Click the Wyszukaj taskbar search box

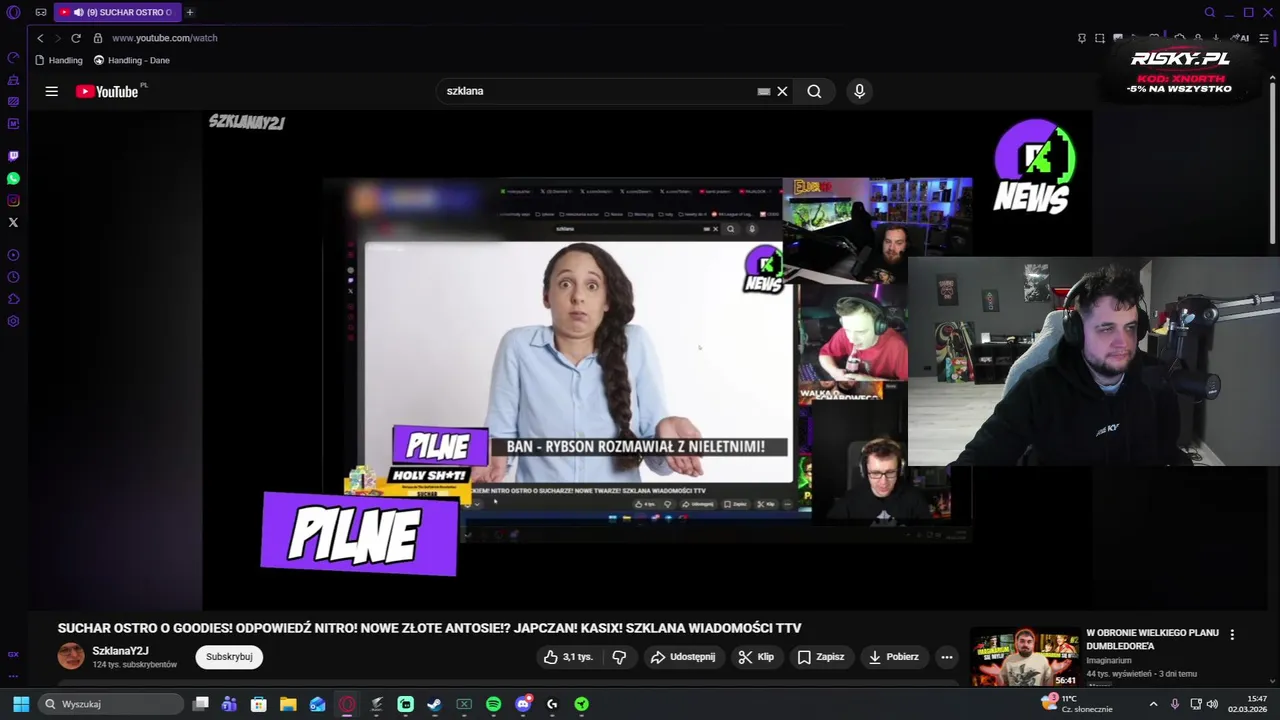click(x=112, y=704)
